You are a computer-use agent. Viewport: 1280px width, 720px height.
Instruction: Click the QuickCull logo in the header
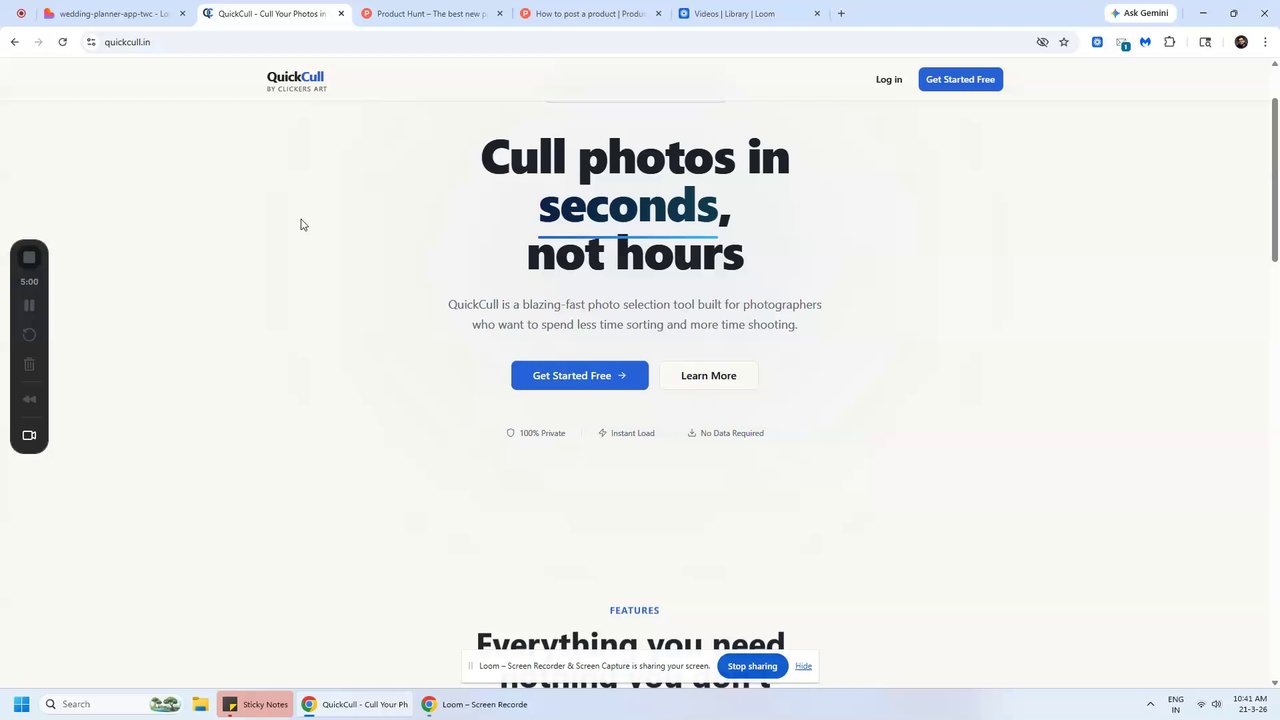[x=296, y=80]
